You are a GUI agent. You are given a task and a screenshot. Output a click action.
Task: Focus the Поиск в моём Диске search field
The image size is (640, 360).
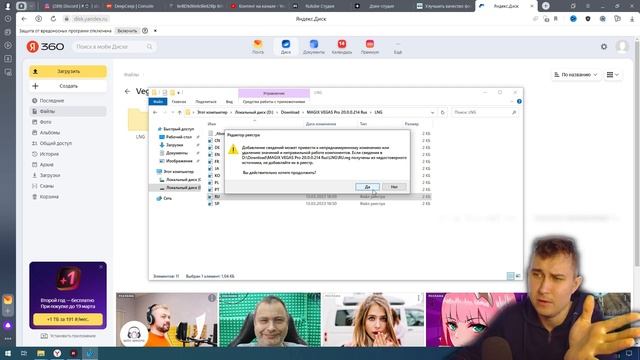click(114, 47)
